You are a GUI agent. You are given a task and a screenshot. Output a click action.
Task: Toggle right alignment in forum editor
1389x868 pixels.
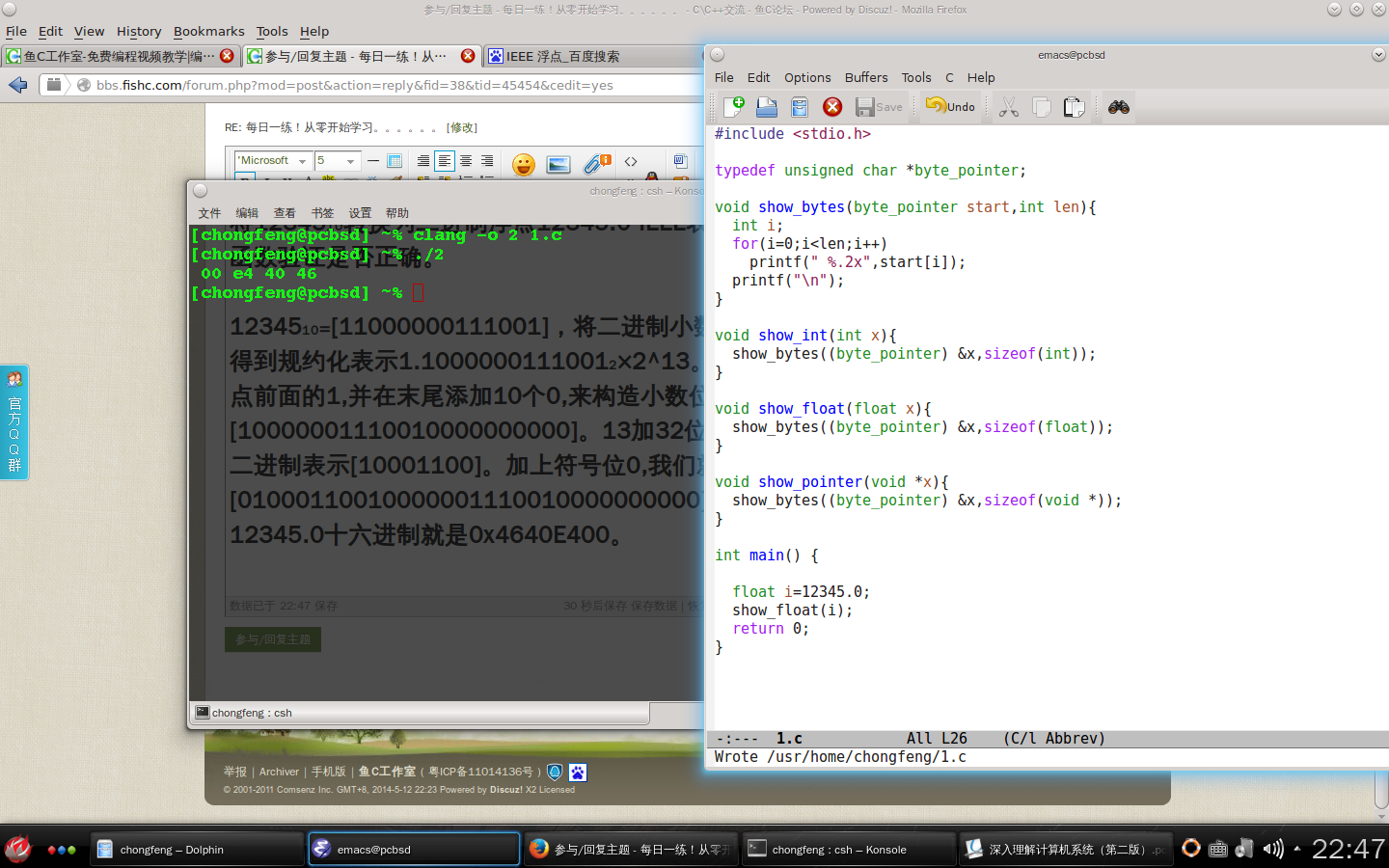(x=487, y=161)
